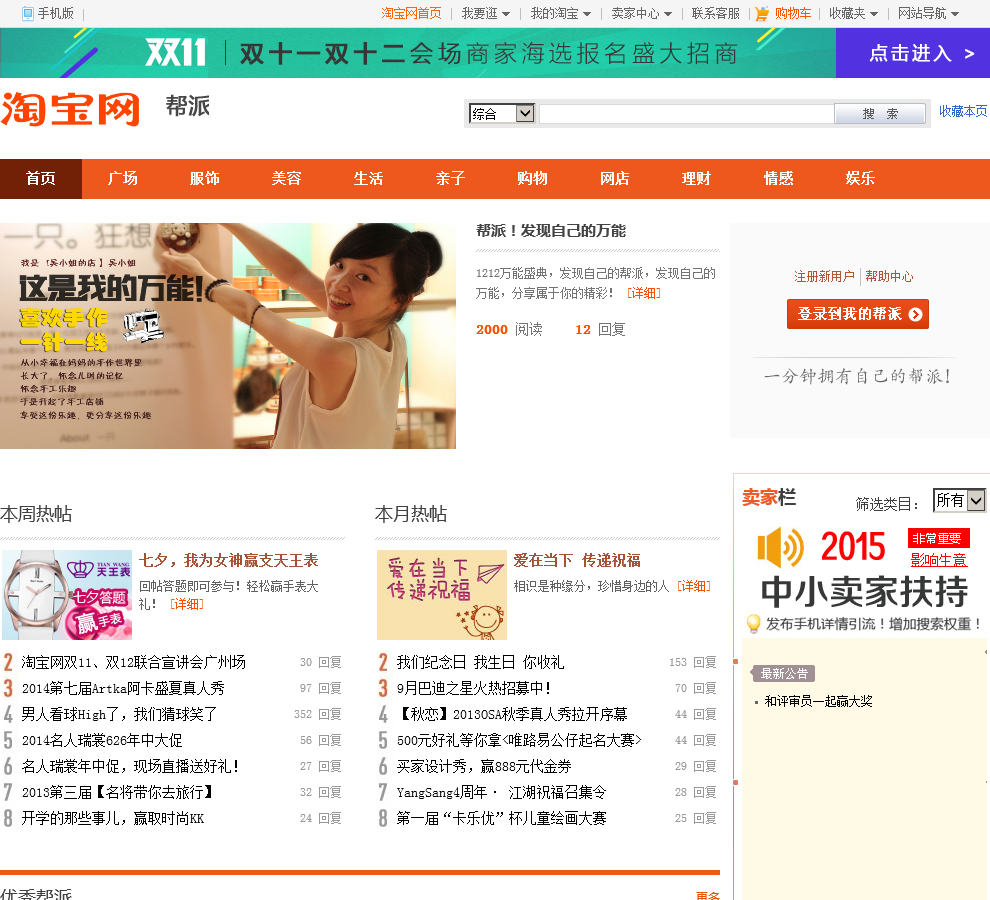
Task: Open the 理财 navigation tab
Action: click(696, 179)
